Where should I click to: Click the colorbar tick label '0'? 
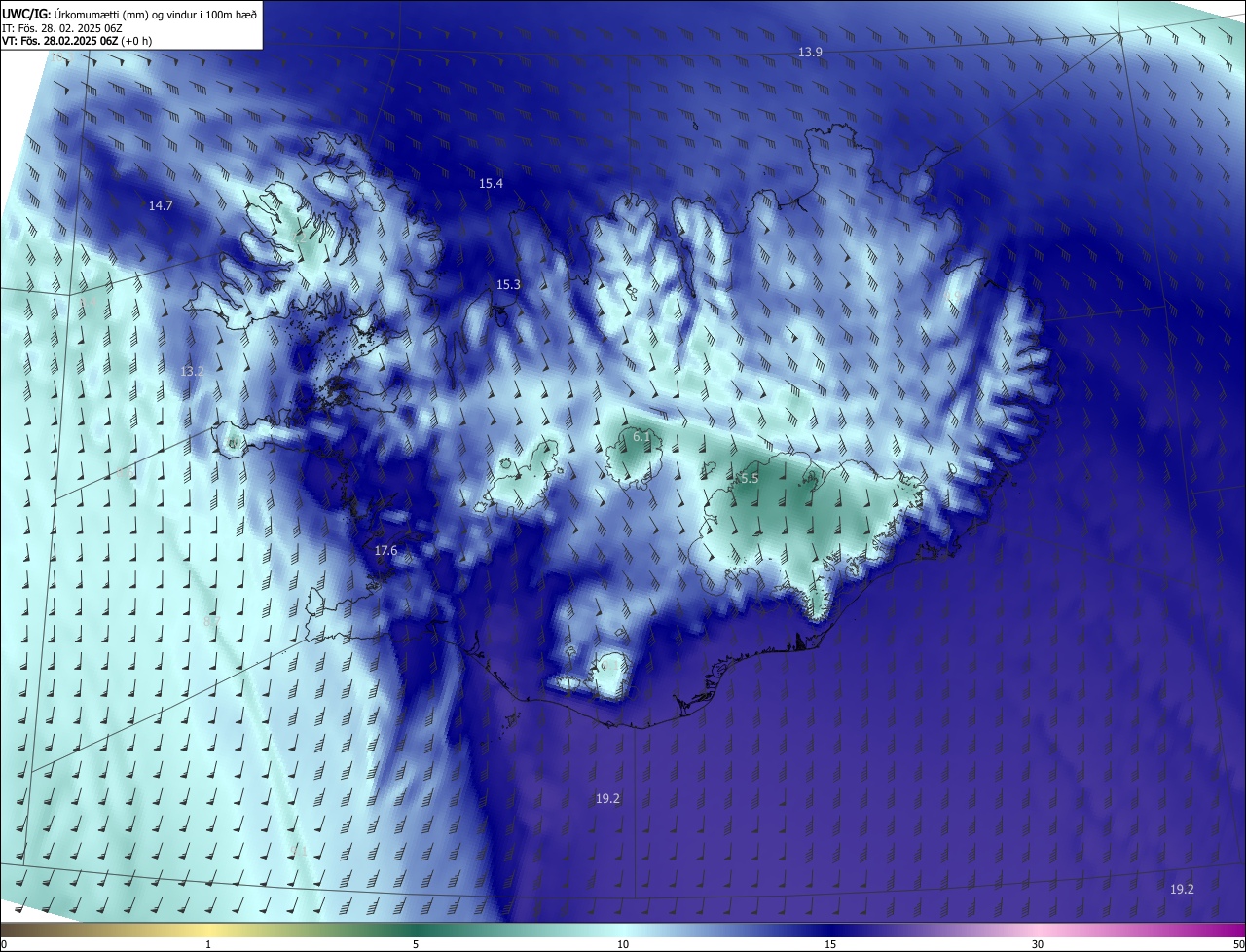tap(4, 944)
